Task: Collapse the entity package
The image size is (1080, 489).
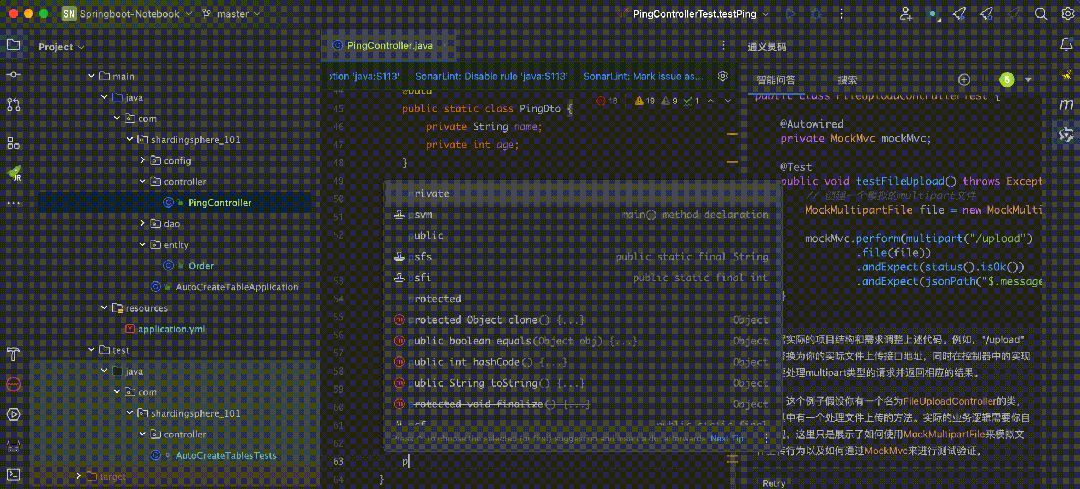Action: [143, 244]
